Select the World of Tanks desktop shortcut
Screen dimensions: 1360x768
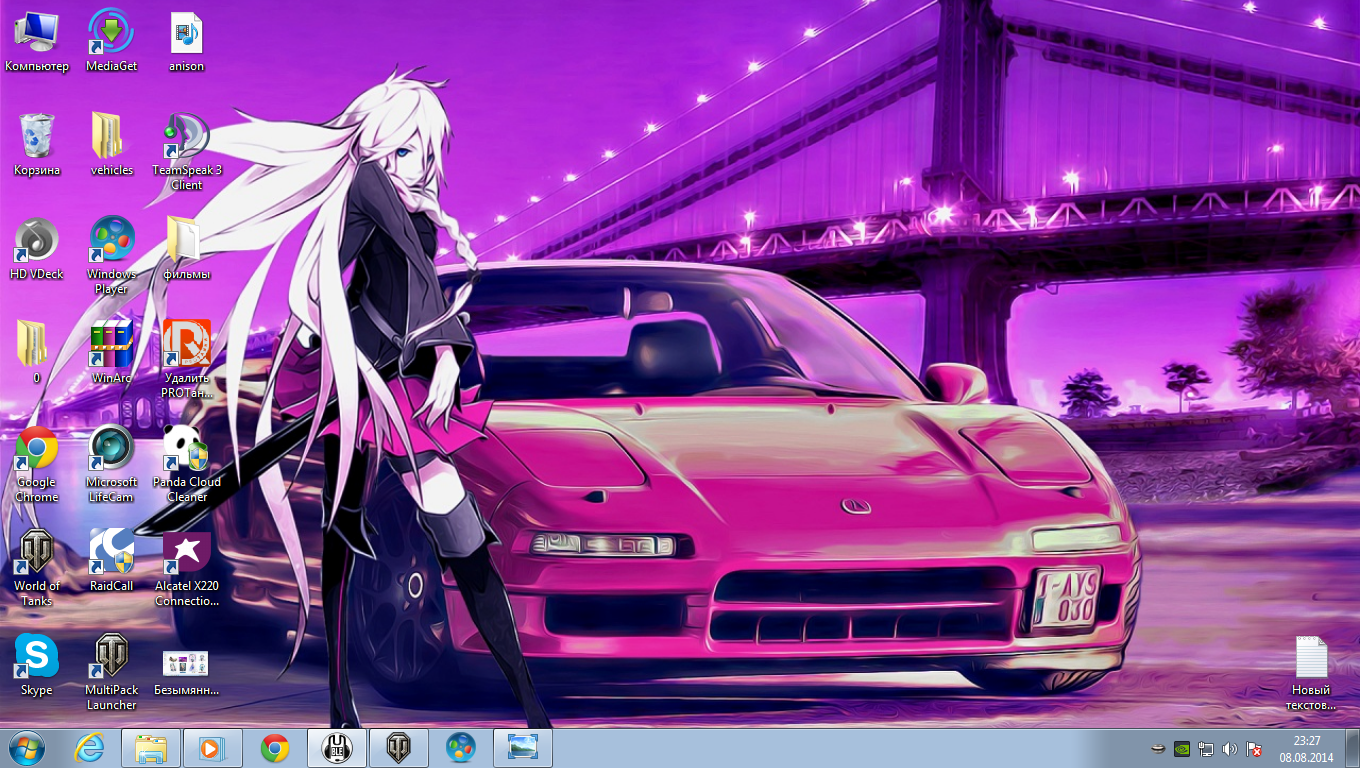pos(37,567)
